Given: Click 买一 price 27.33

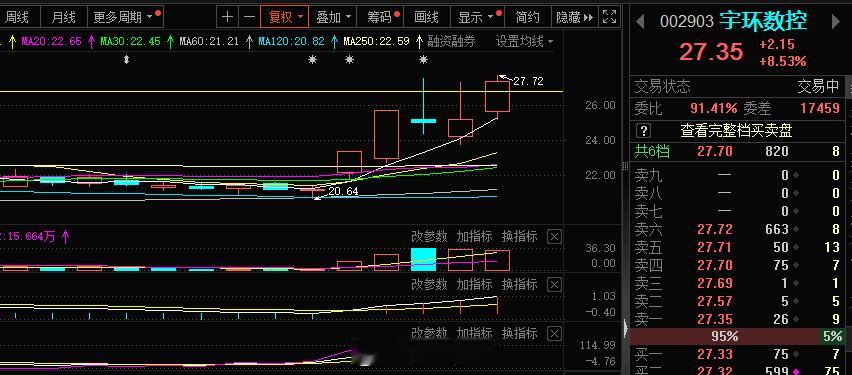Looking at the screenshot, I should [715, 355].
